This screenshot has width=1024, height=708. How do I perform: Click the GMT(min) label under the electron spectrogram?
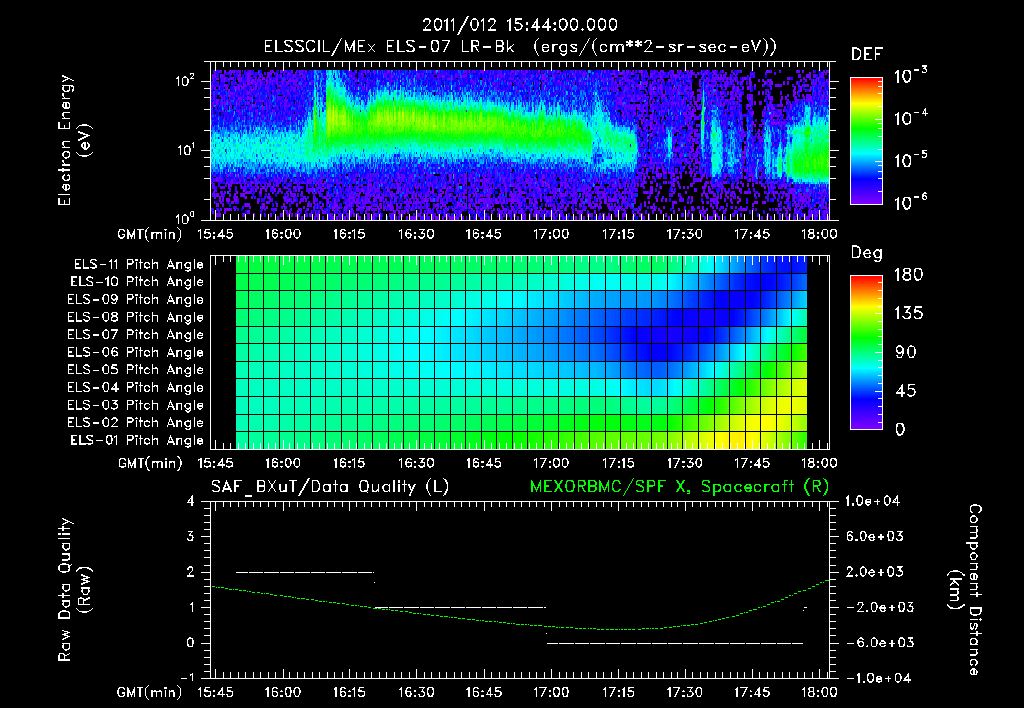150,234
